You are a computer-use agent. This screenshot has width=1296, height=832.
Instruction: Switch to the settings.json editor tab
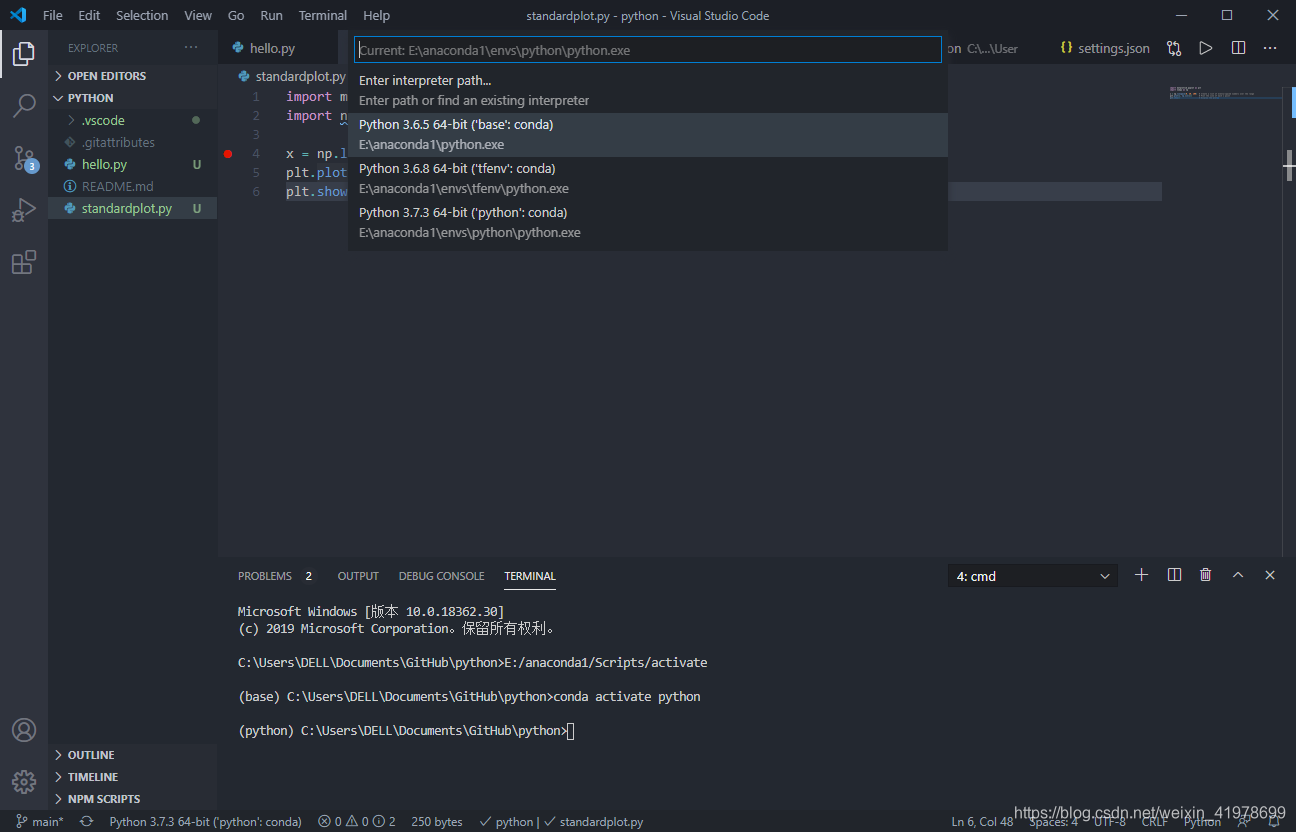(1105, 48)
